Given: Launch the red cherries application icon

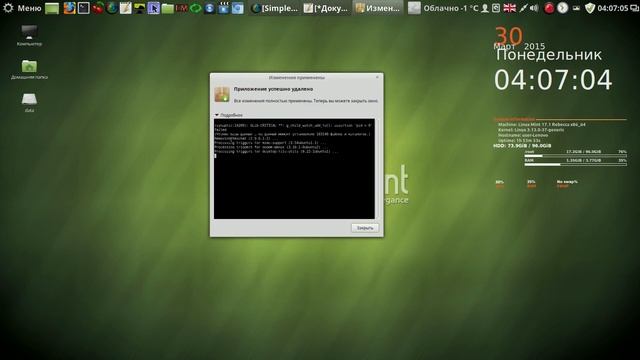Looking at the screenshot, I should pos(98,8).
